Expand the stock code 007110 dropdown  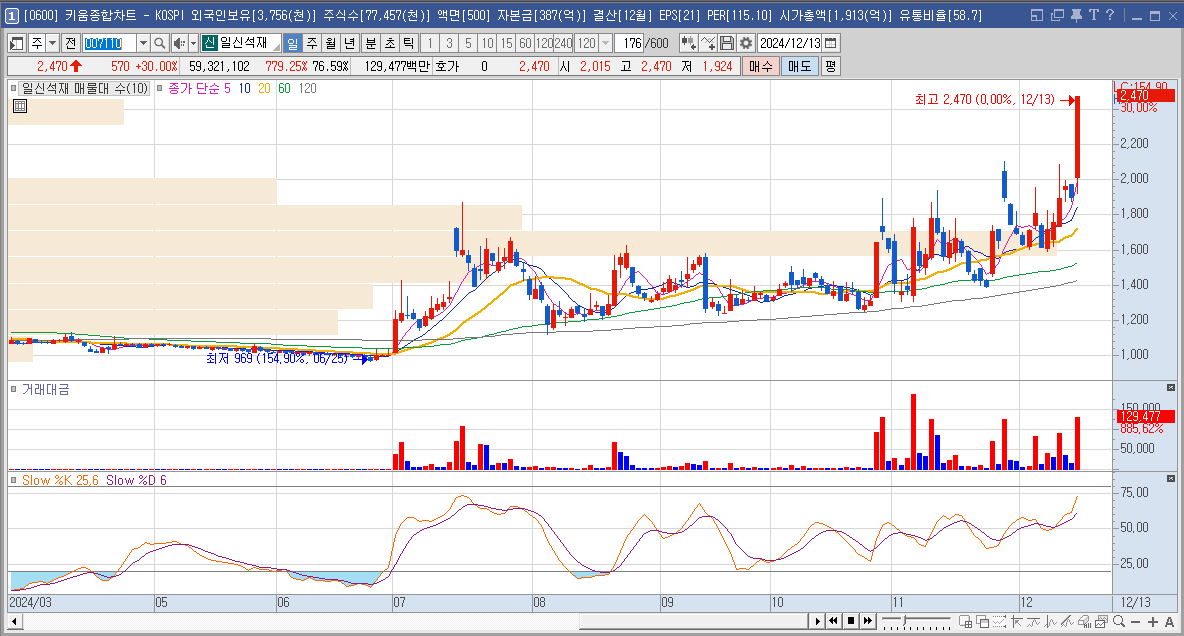click(x=143, y=44)
